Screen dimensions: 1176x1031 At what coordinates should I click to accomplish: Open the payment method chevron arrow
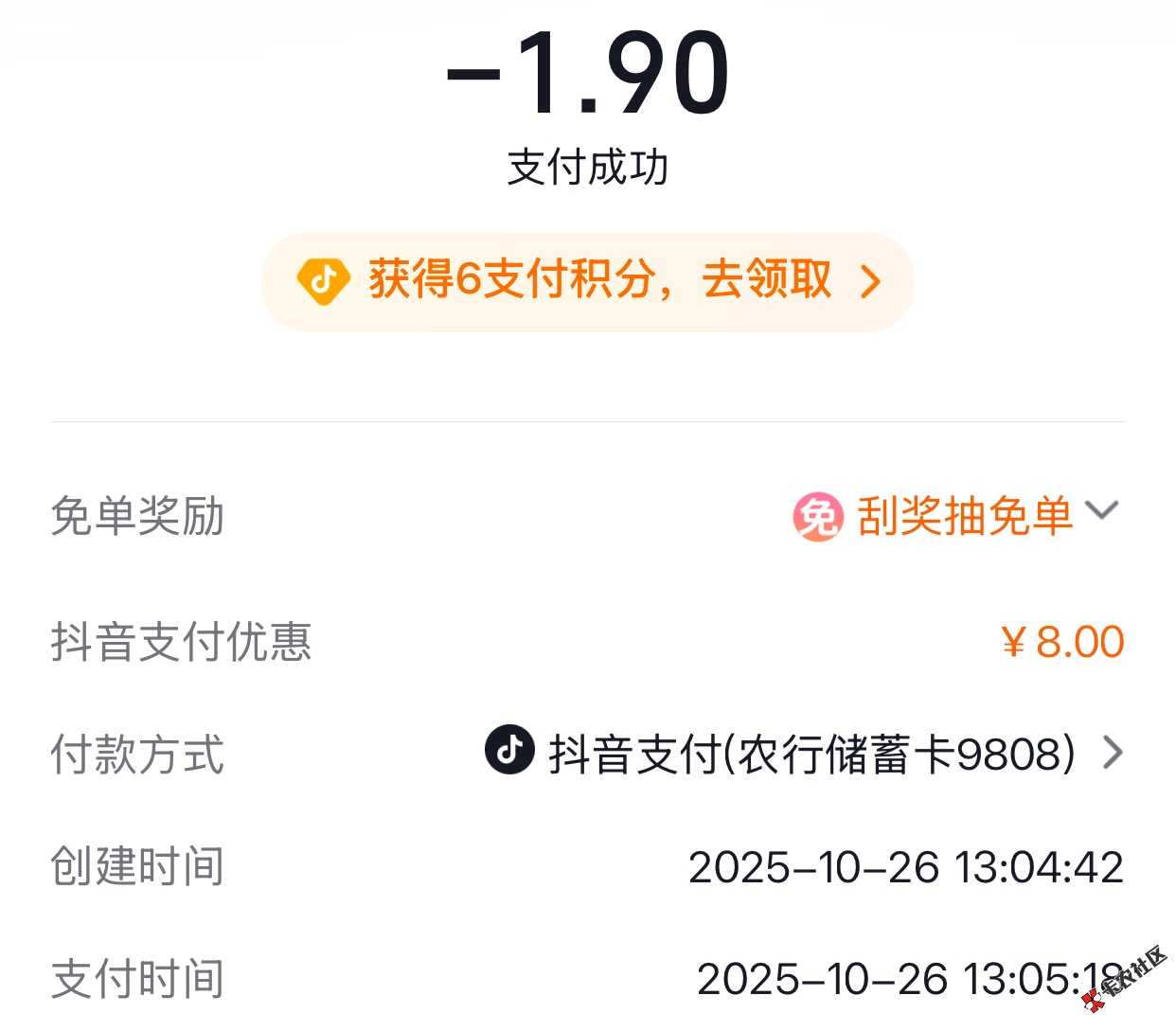click(1113, 753)
